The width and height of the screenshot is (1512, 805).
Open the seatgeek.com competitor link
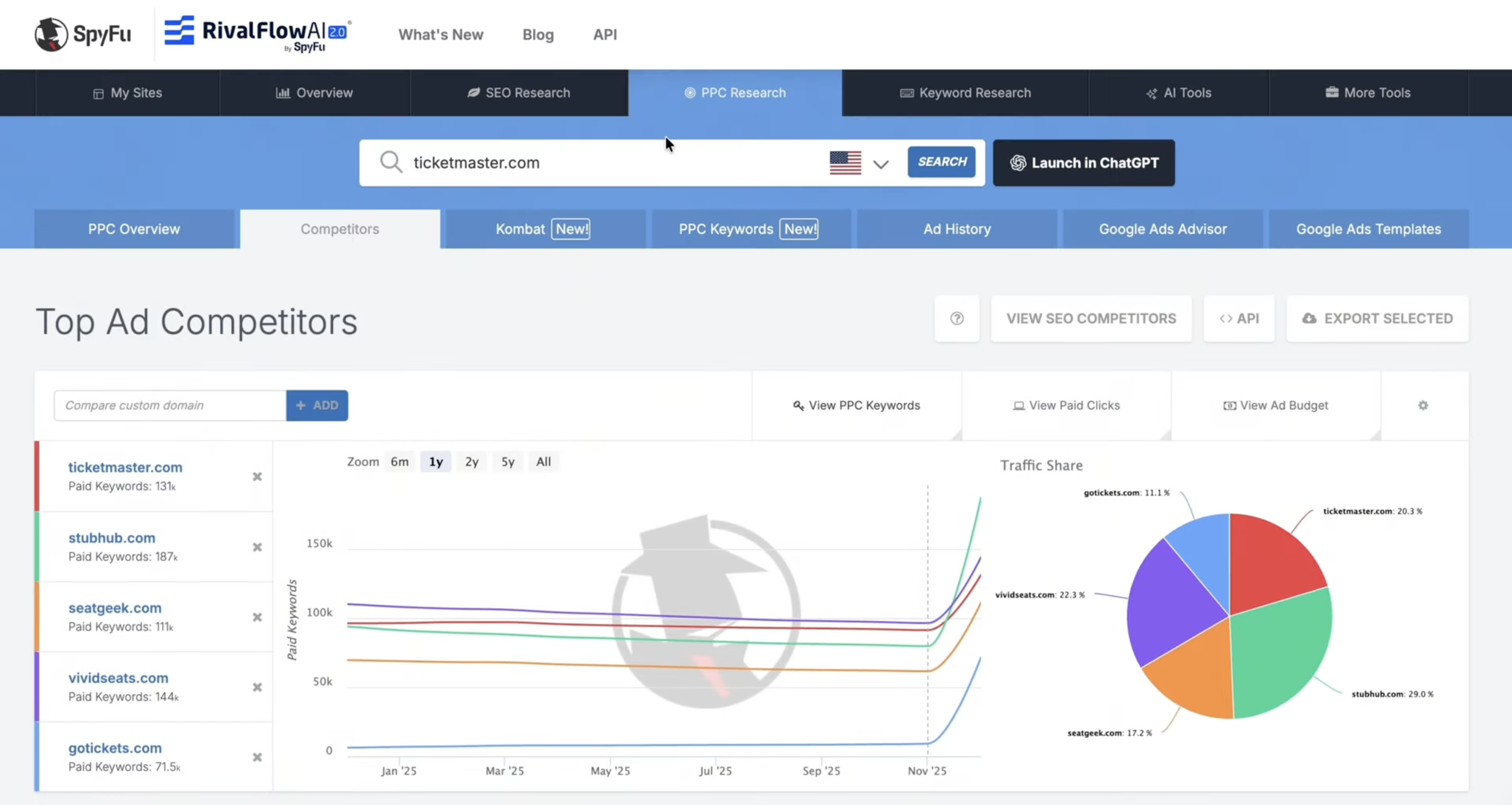(x=114, y=608)
